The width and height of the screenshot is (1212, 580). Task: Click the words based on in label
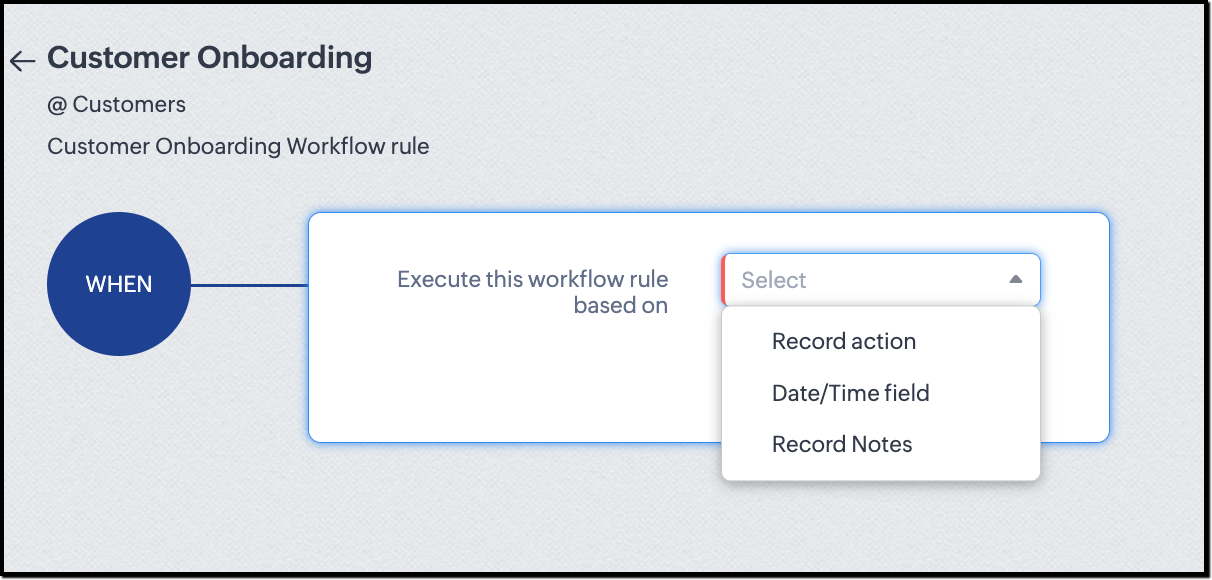point(621,306)
